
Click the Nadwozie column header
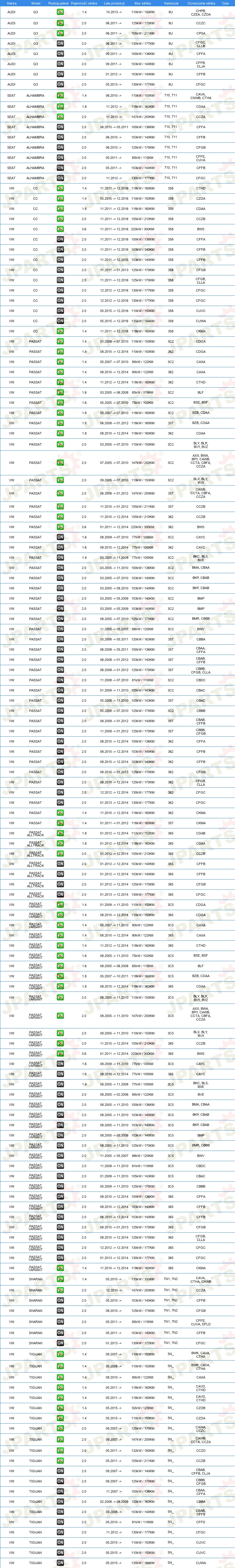(171, 3)
